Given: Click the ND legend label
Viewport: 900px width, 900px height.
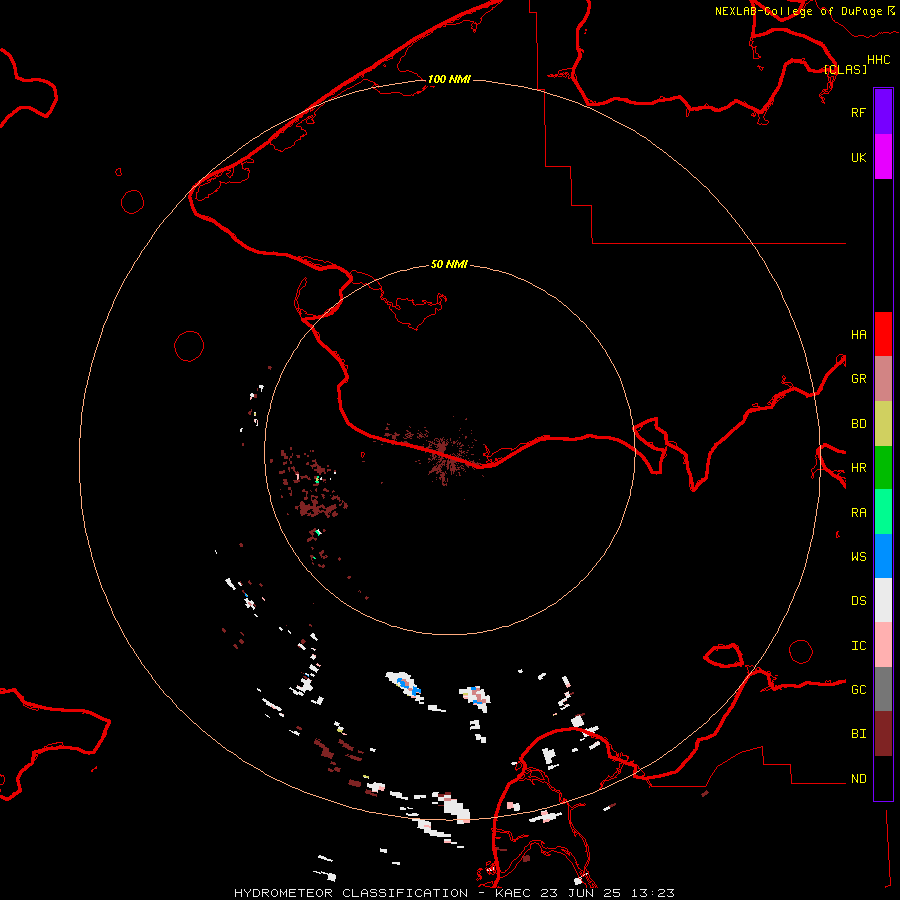Looking at the screenshot, I should tap(858, 779).
